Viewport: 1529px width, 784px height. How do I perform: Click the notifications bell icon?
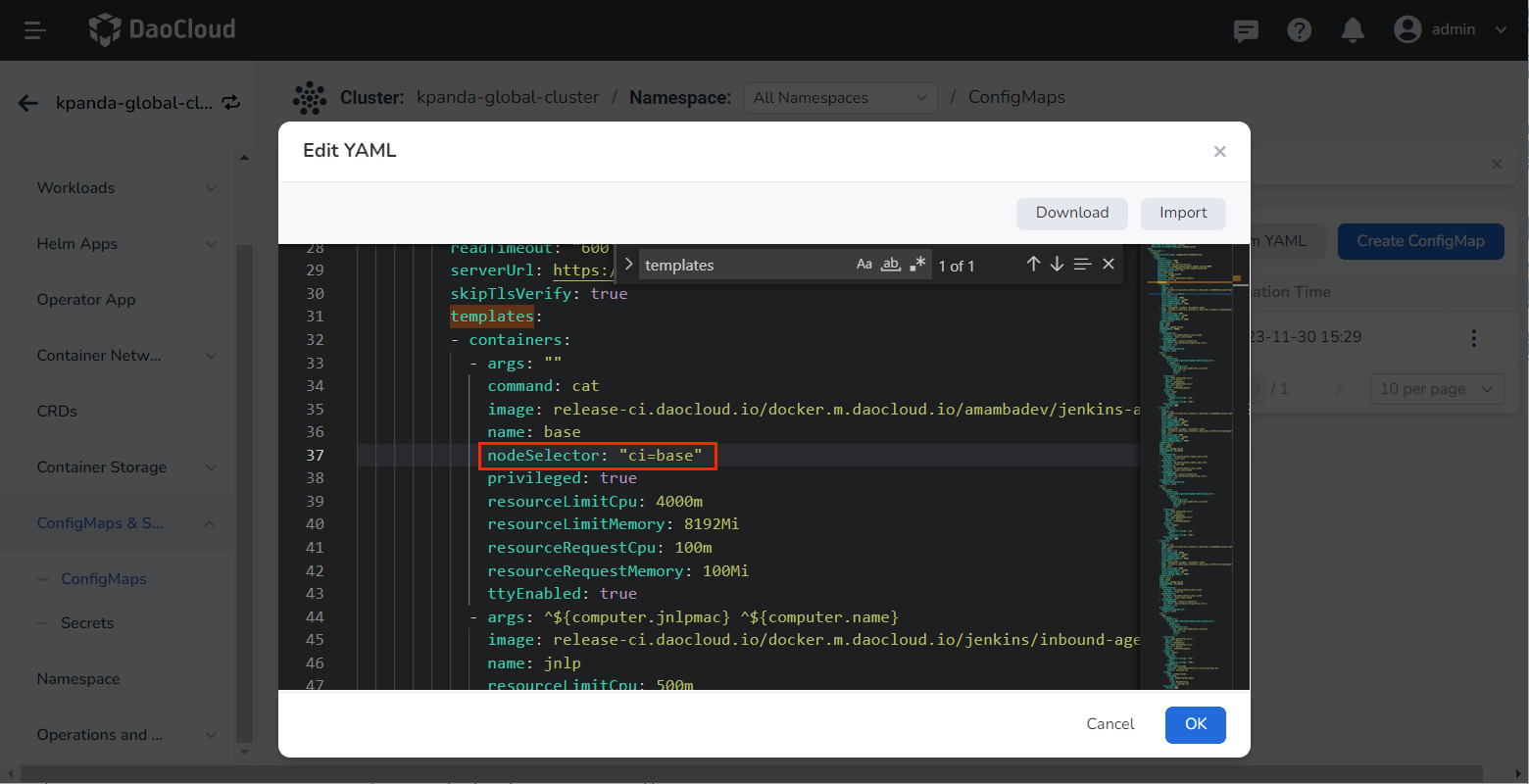coord(1353,30)
